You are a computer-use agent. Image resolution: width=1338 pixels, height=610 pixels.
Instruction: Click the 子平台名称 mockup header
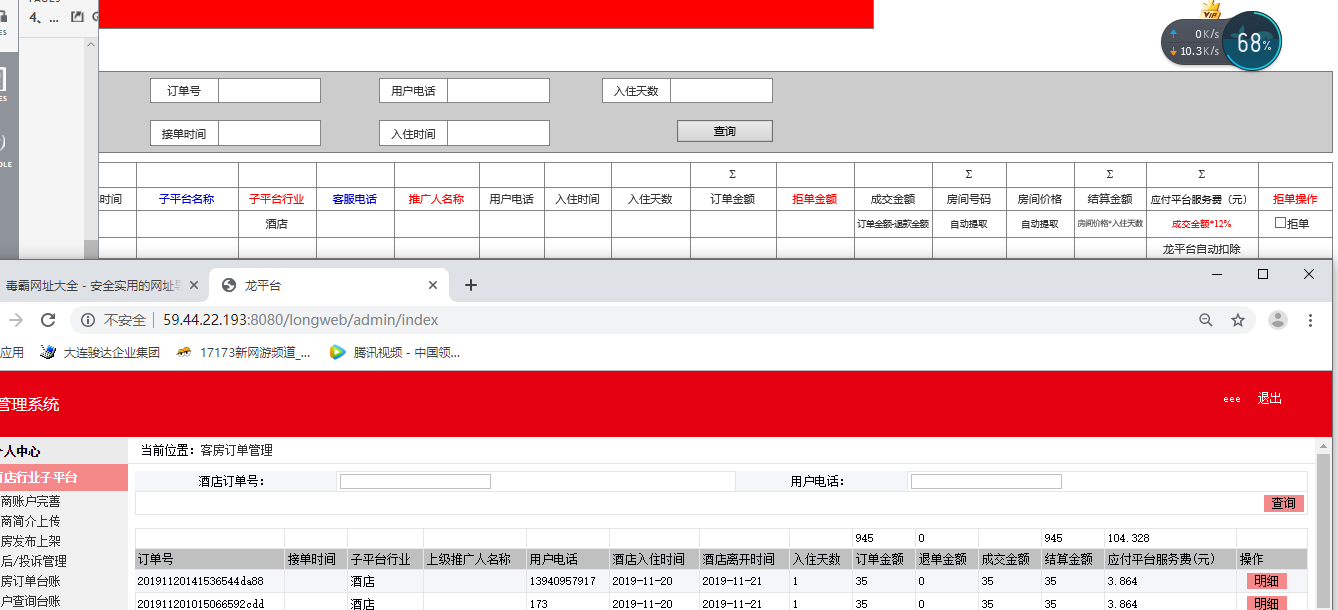(186, 199)
